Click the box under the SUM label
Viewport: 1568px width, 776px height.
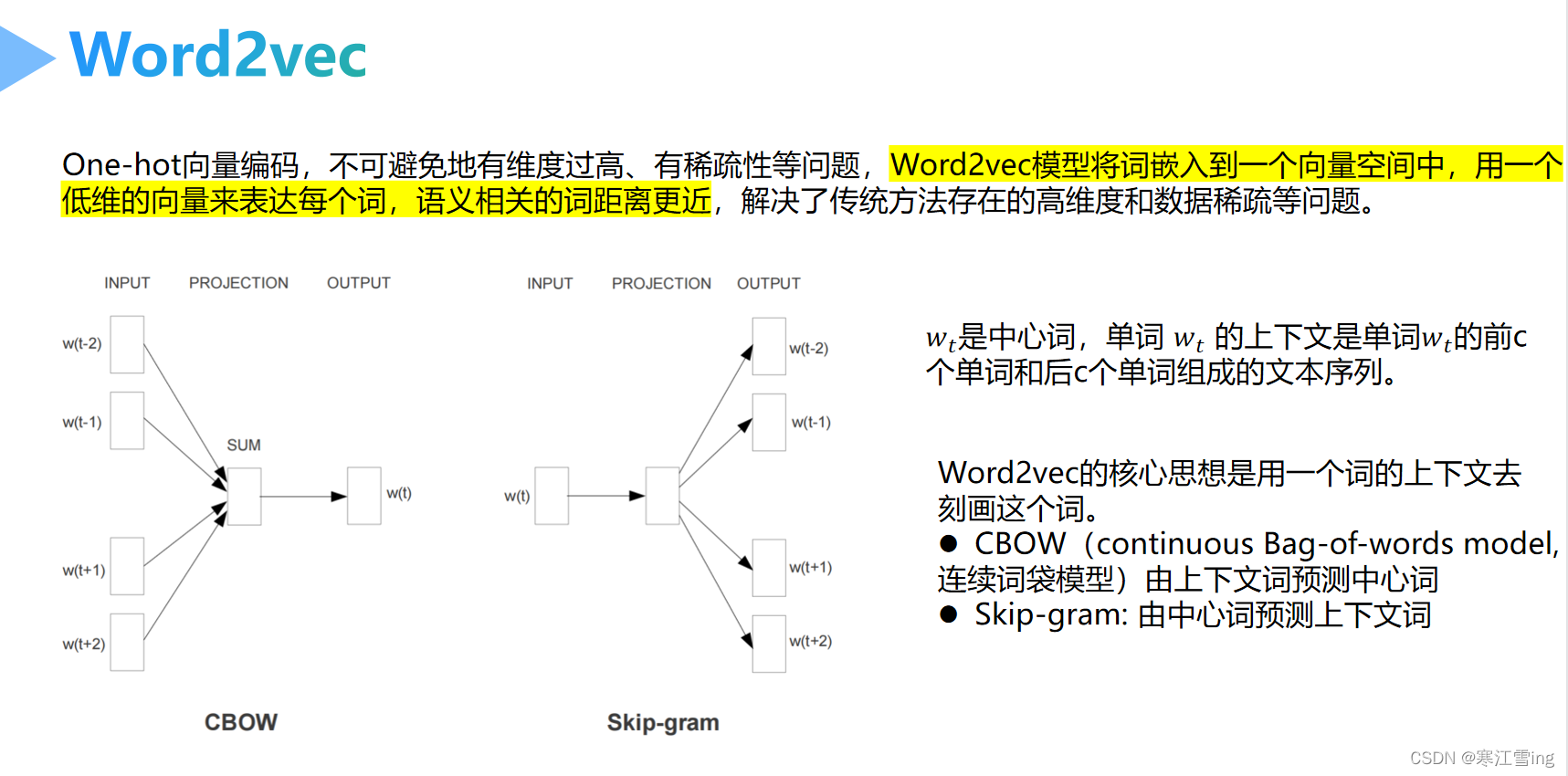244,497
